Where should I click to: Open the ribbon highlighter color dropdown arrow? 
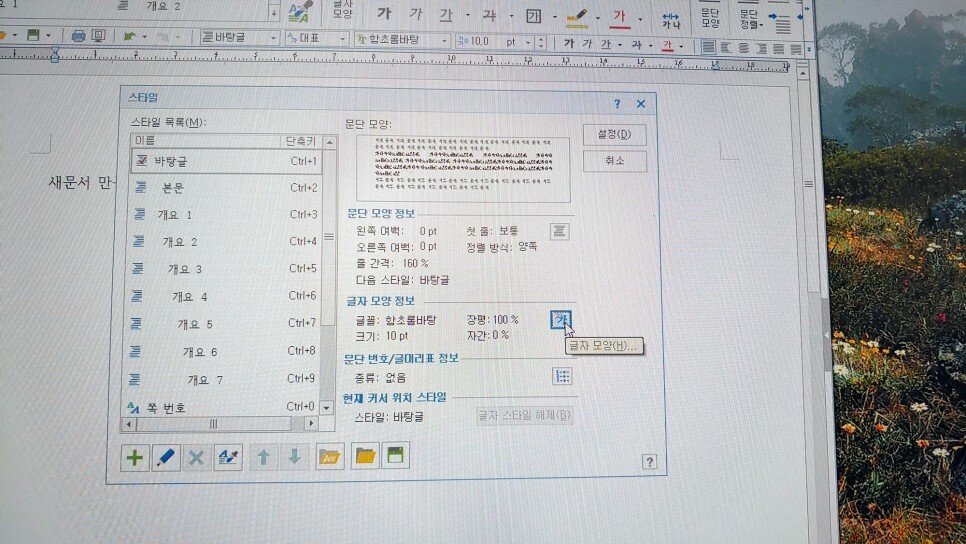(598, 18)
